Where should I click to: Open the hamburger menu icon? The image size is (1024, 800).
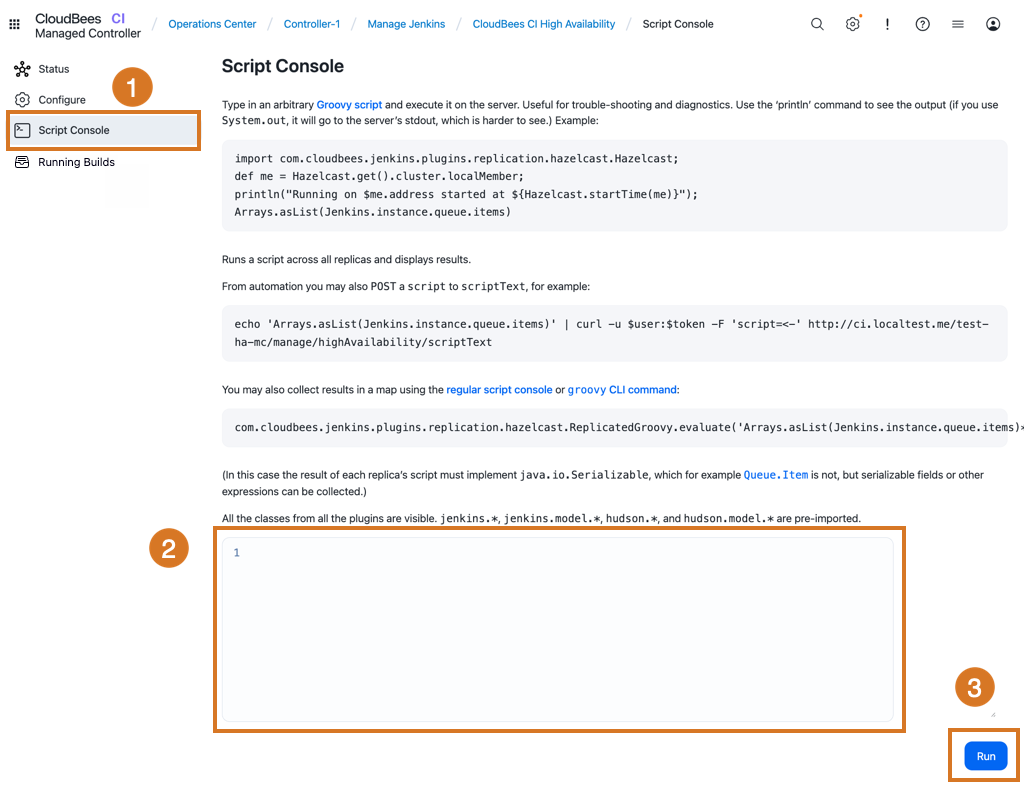coord(957,25)
